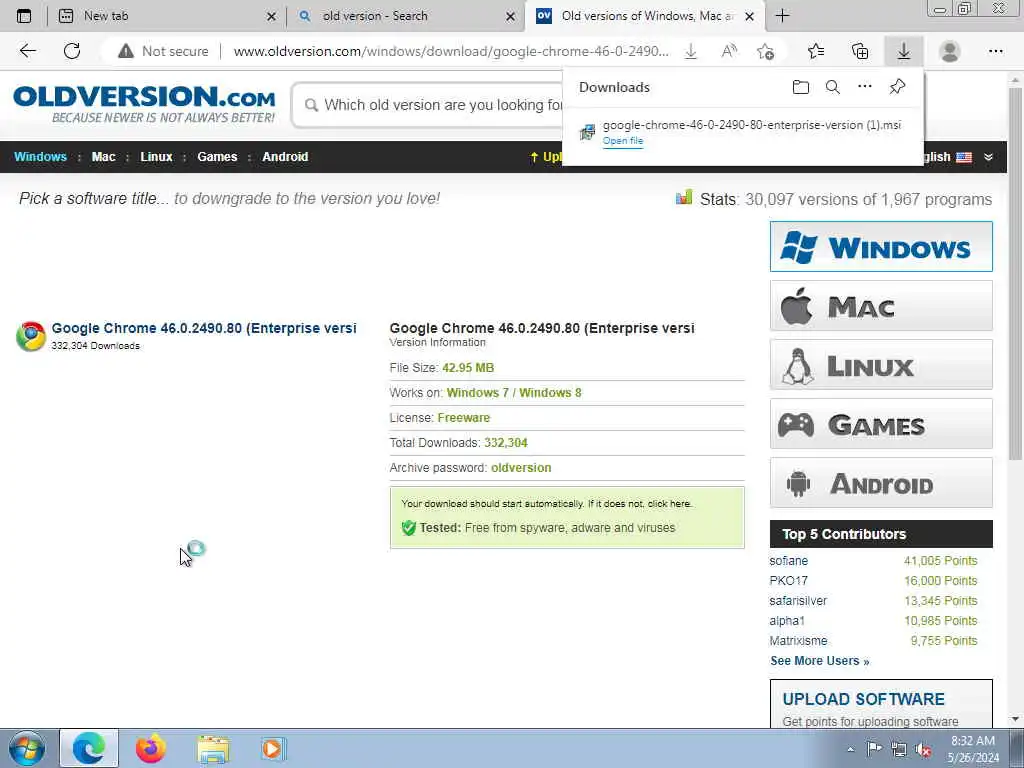
Task: Select Games in site navigation bar
Action: 217,157
